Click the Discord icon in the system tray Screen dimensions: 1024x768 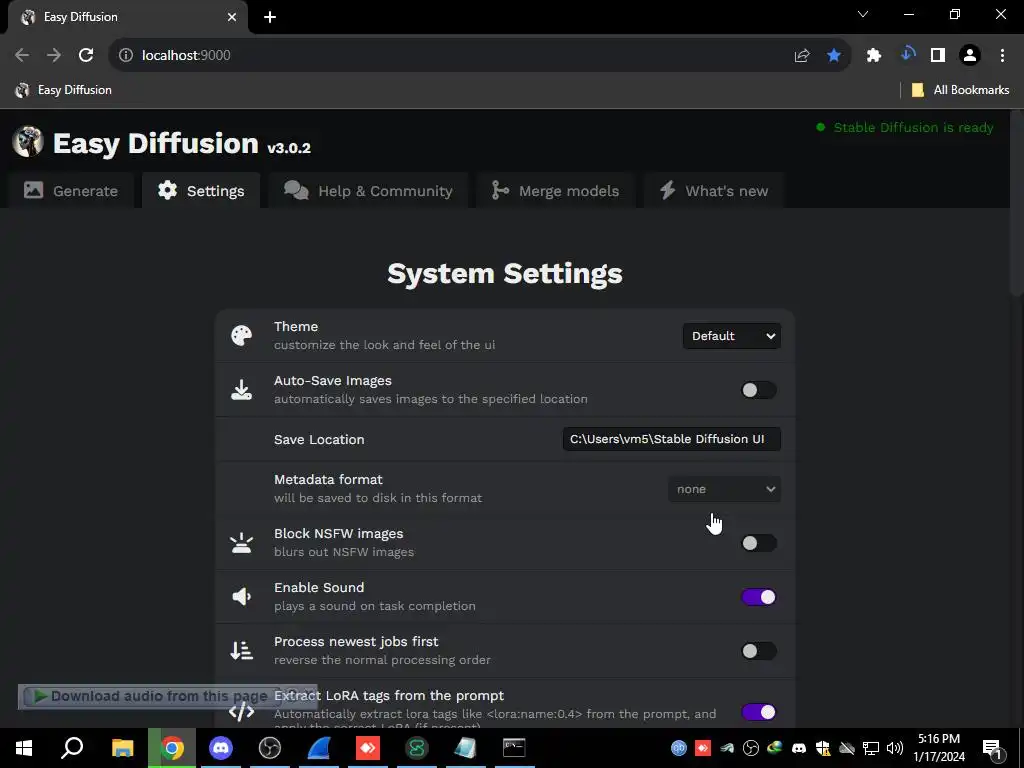[799, 748]
